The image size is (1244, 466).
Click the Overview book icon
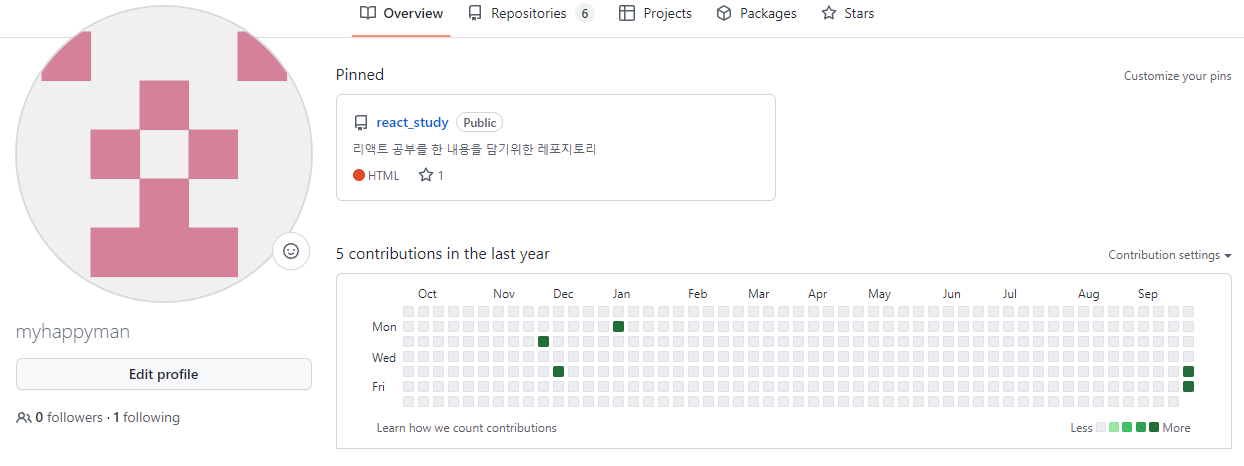click(368, 13)
